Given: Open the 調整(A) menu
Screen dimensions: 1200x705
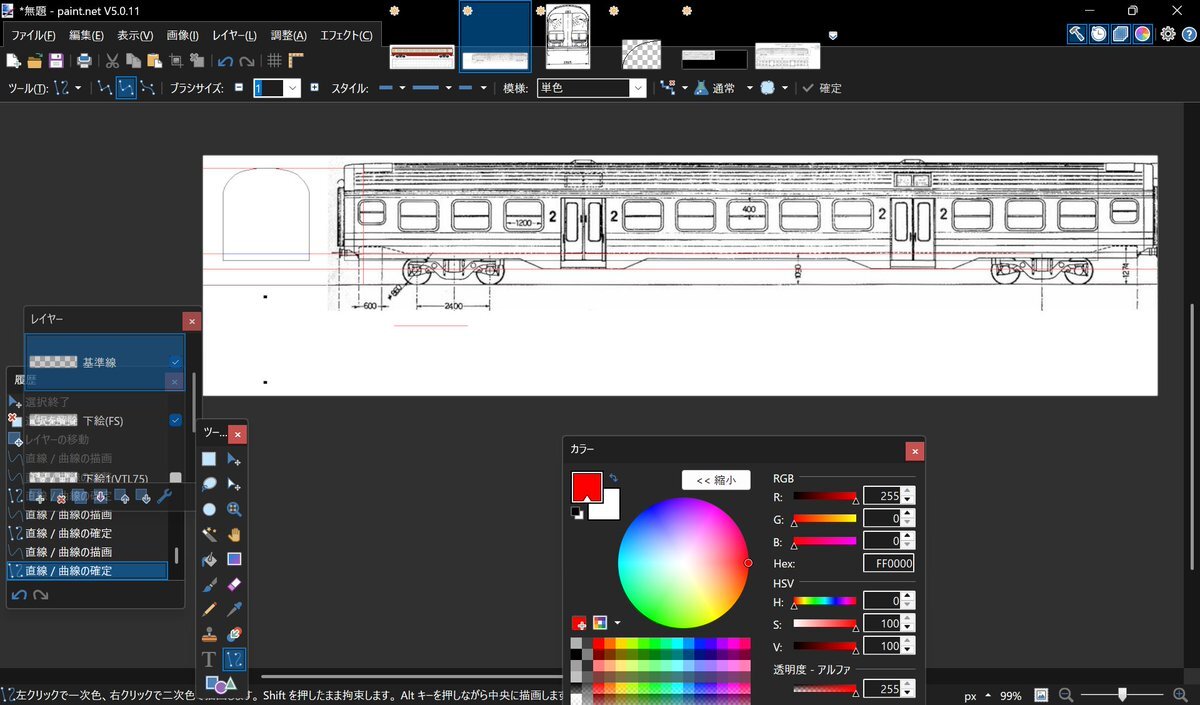Looking at the screenshot, I should [x=286, y=35].
